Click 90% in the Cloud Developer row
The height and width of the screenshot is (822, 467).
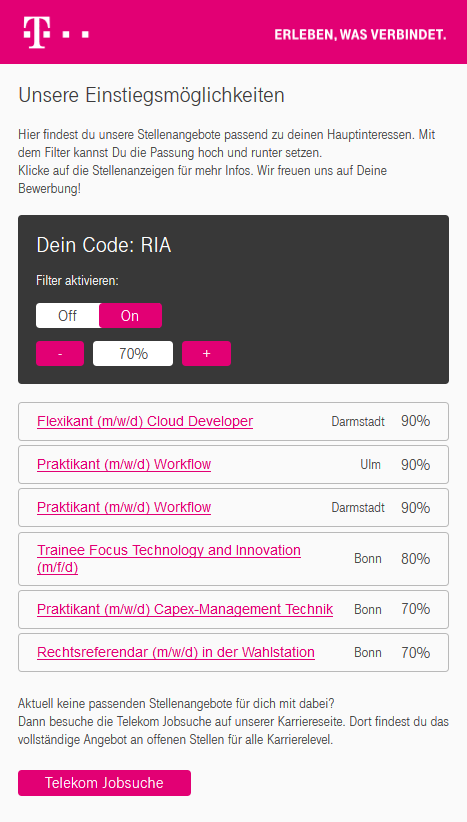416,421
